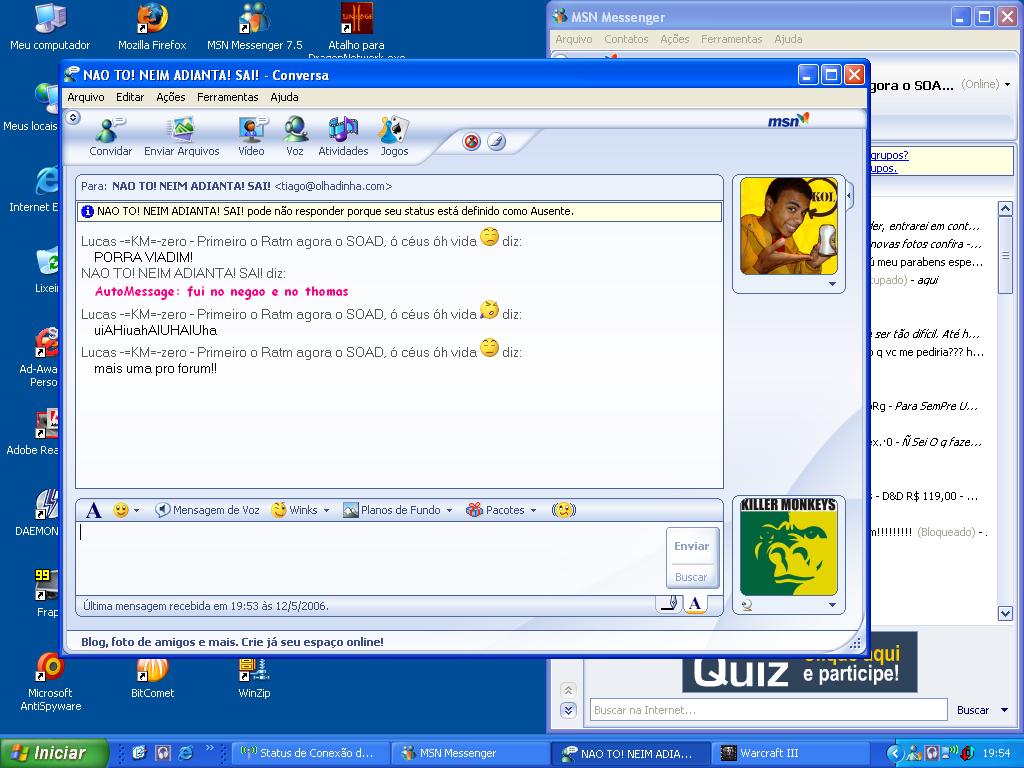Open the Atividades icon in the toolbar
Image resolution: width=1024 pixels, height=768 pixels.
coord(343,136)
